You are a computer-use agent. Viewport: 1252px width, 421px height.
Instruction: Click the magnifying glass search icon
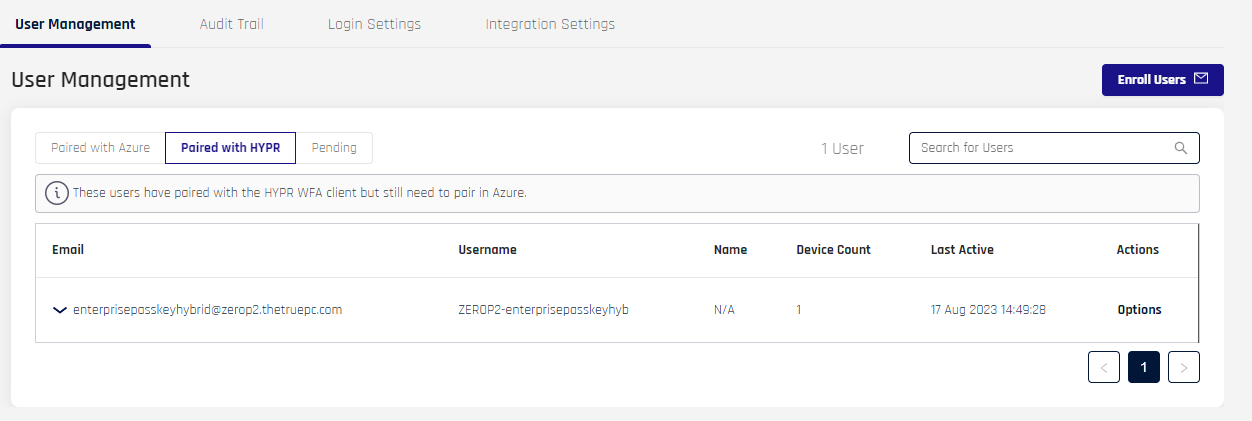coord(1181,148)
